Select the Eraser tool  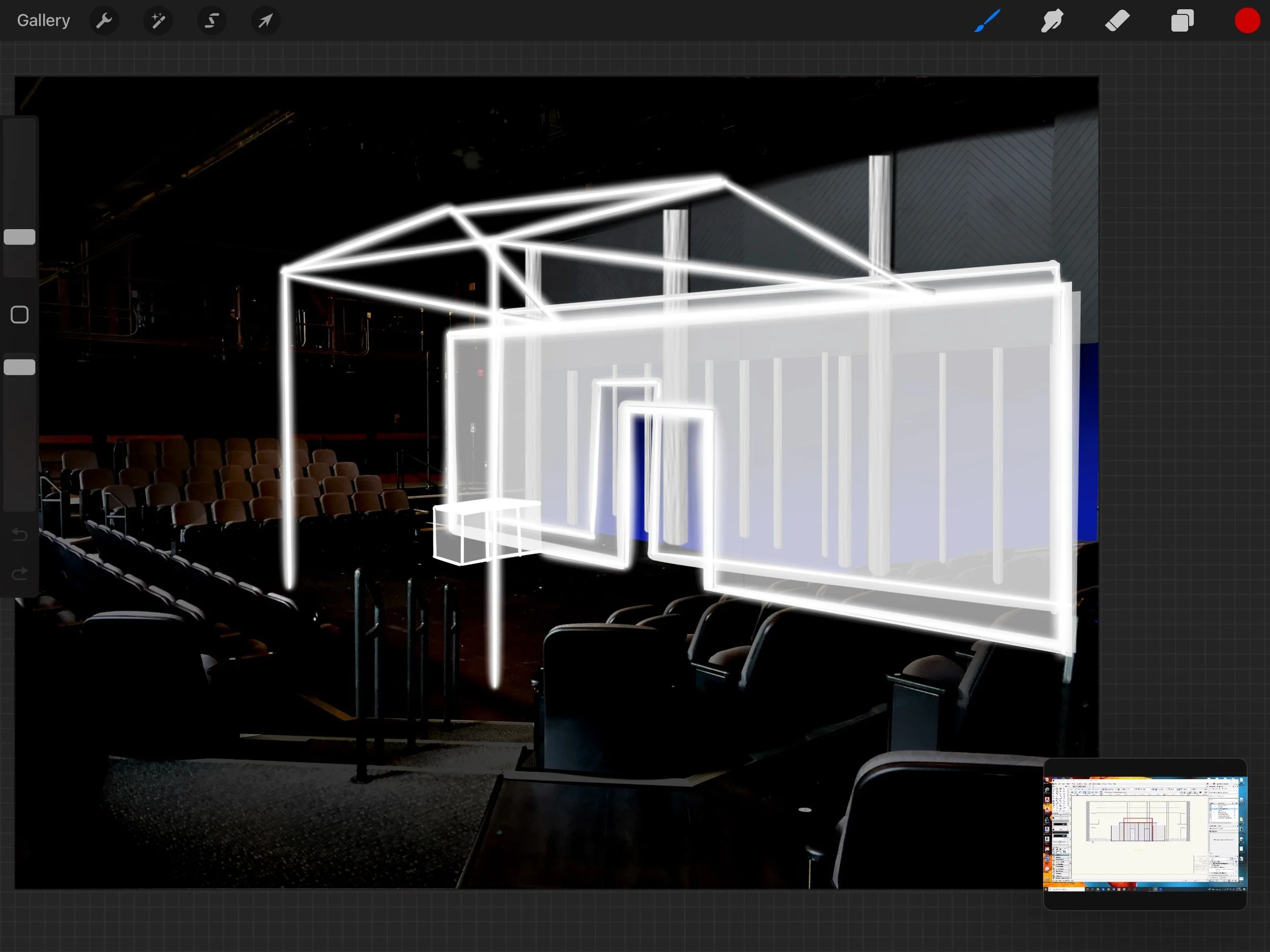(x=1117, y=21)
